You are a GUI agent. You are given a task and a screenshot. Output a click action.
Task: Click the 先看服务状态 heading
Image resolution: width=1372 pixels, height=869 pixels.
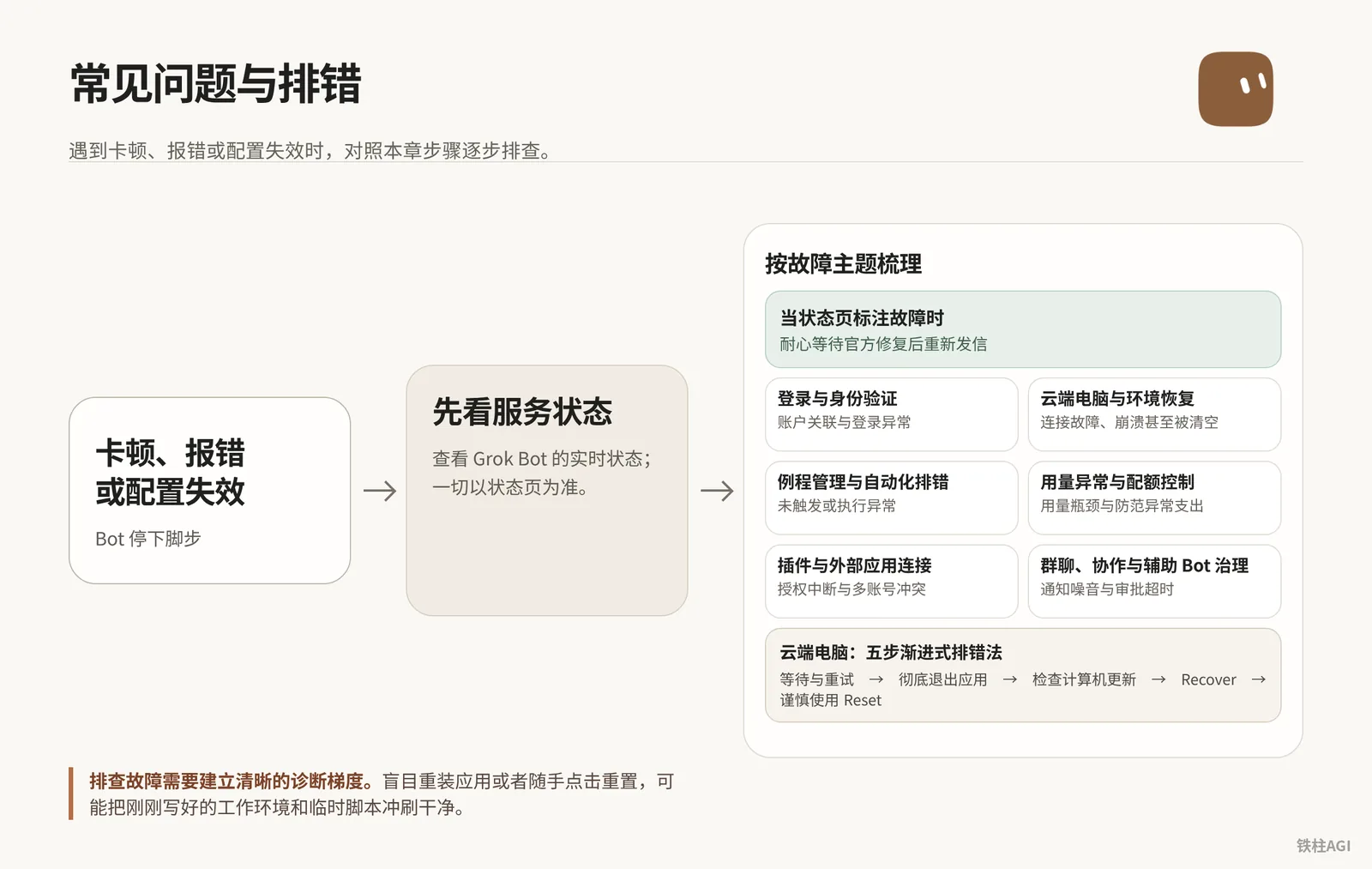point(522,412)
